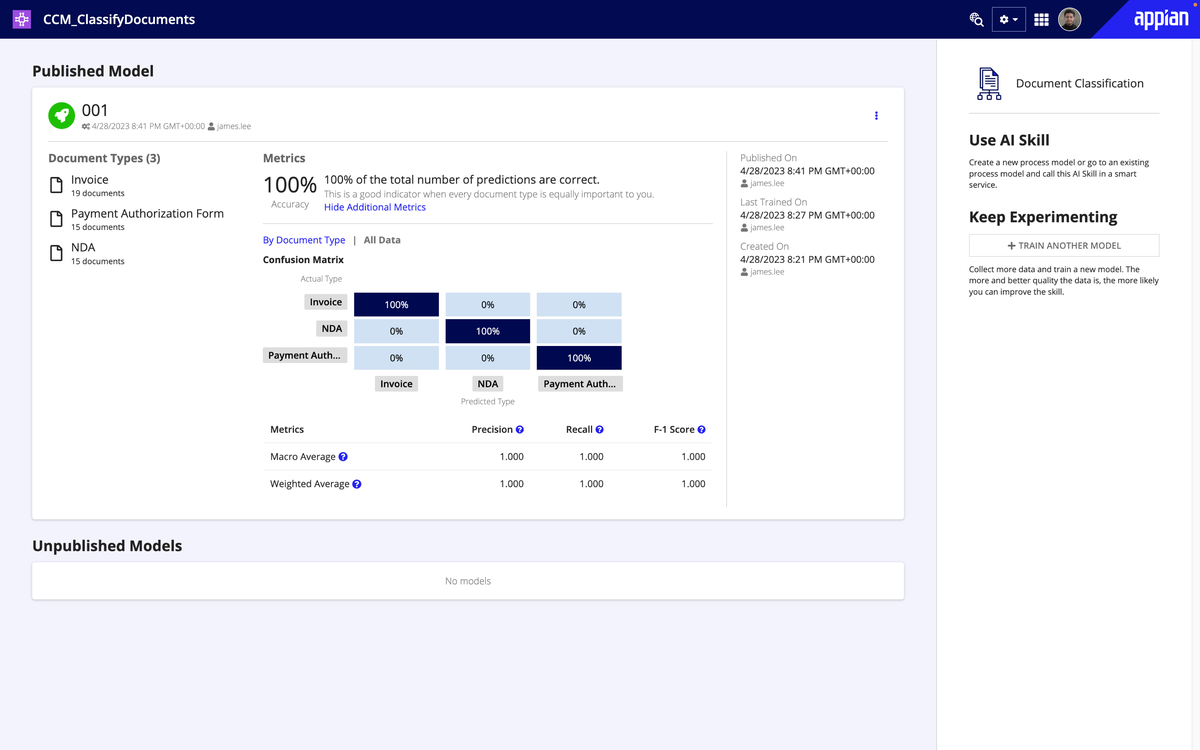Click the green published rocket icon

click(62, 116)
